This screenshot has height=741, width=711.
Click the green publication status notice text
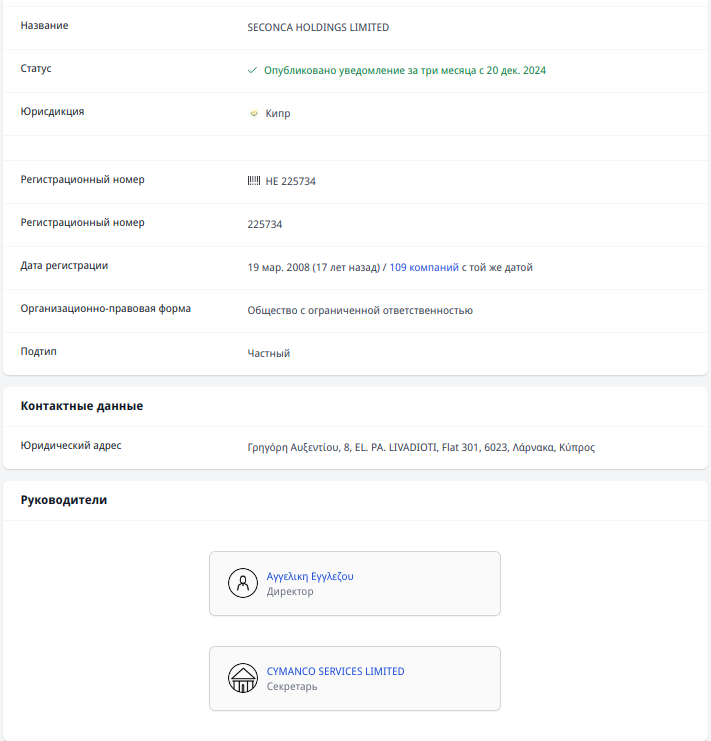coord(405,70)
